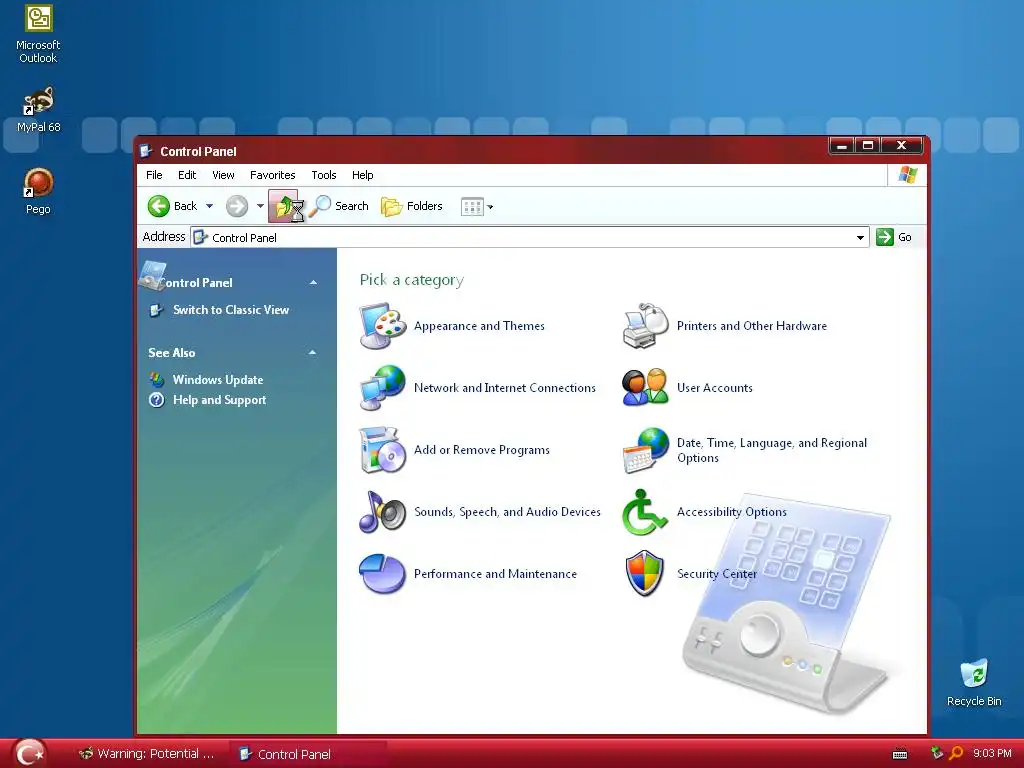1024x768 pixels.
Task: Click the Forward arrow icon
Action: coord(237,206)
